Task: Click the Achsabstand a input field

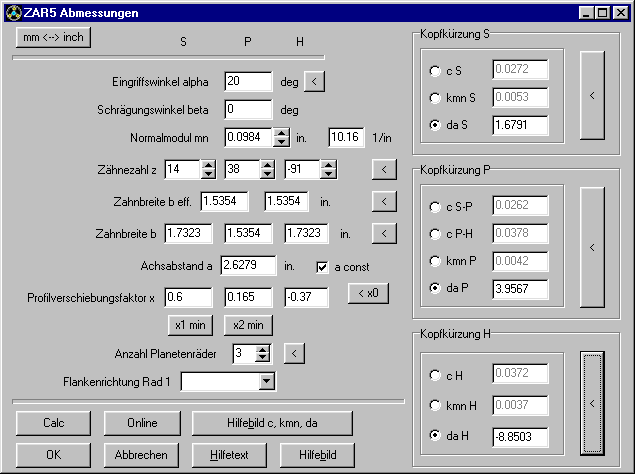Action: [246, 266]
